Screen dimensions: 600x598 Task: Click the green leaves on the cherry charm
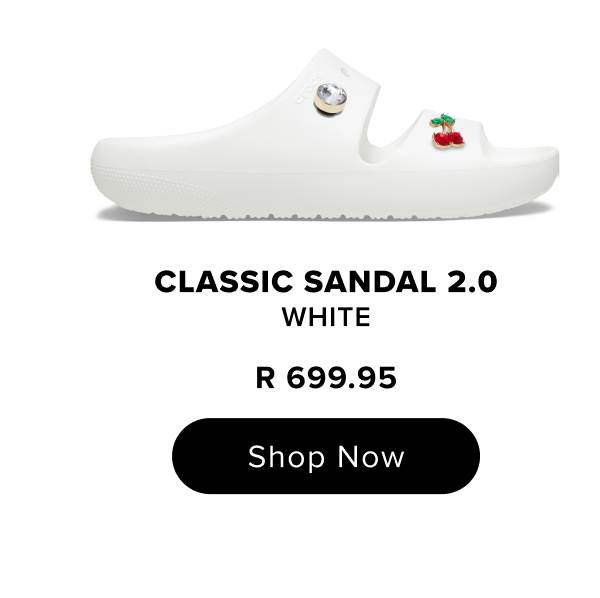pos(443,120)
